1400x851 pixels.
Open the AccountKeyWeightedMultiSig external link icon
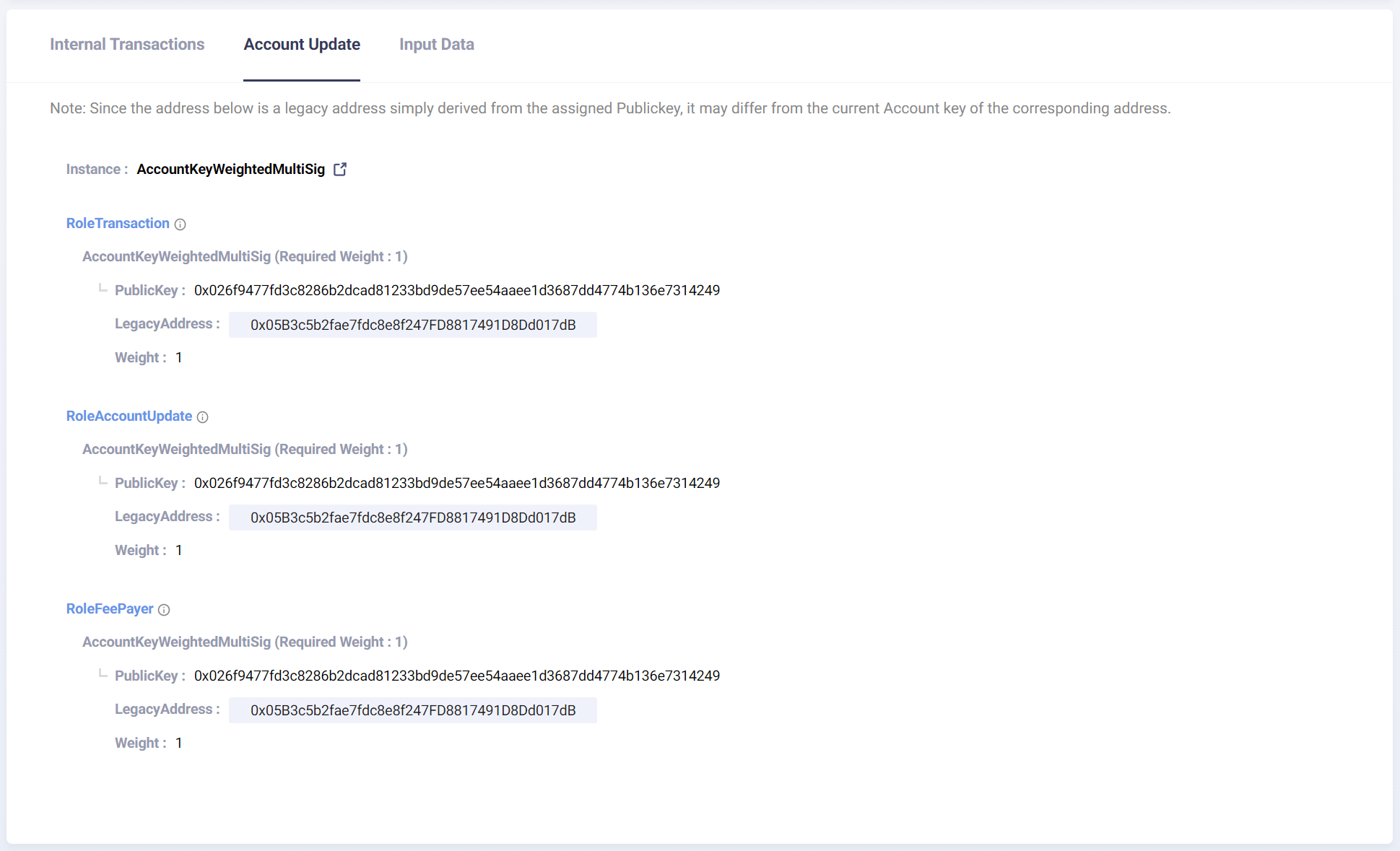[x=340, y=169]
